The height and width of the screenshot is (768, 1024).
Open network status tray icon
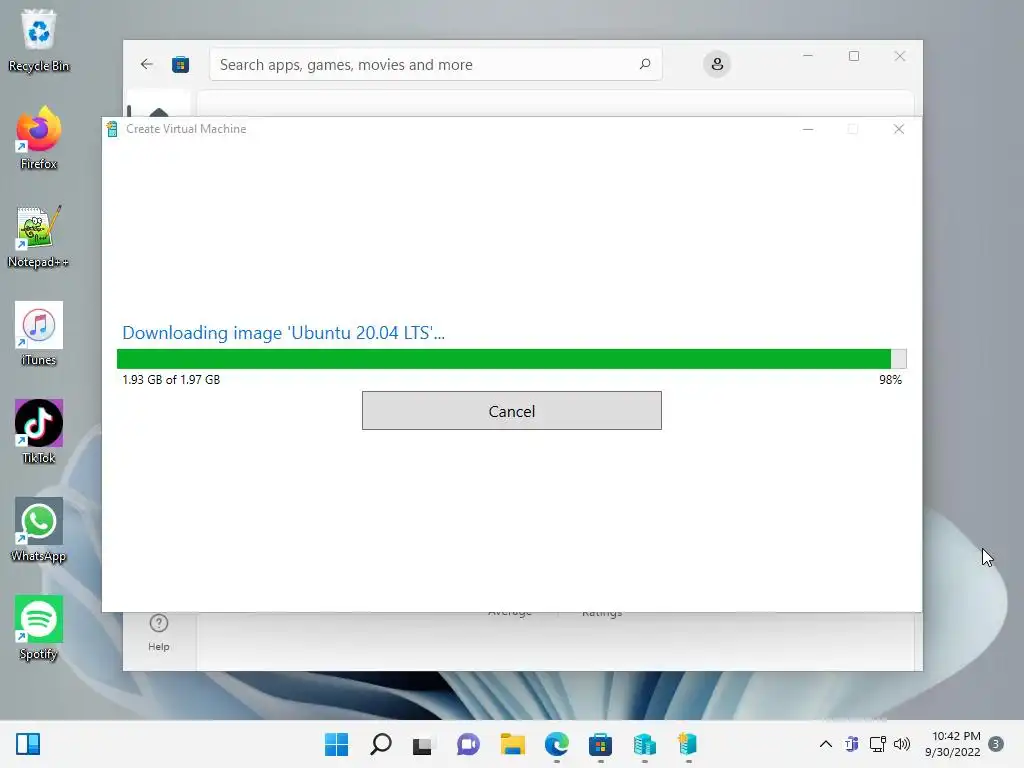tap(877, 744)
